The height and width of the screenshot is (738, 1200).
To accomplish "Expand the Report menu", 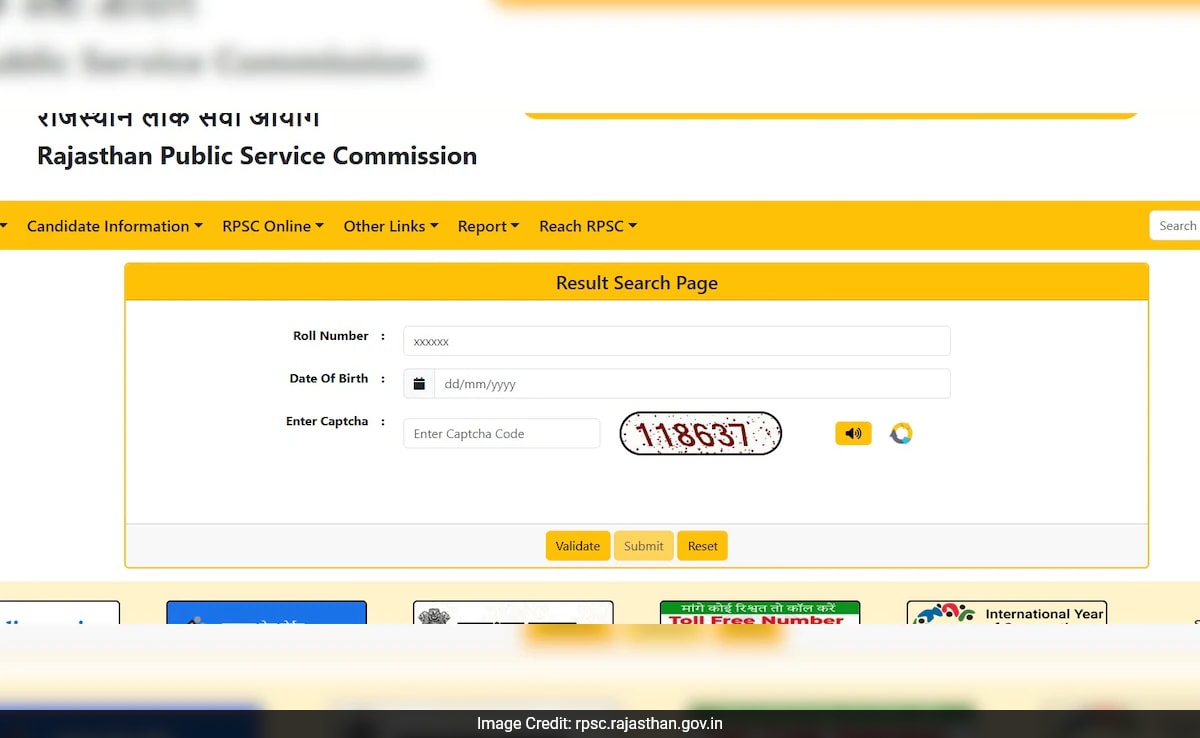I will tap(488, 226).
